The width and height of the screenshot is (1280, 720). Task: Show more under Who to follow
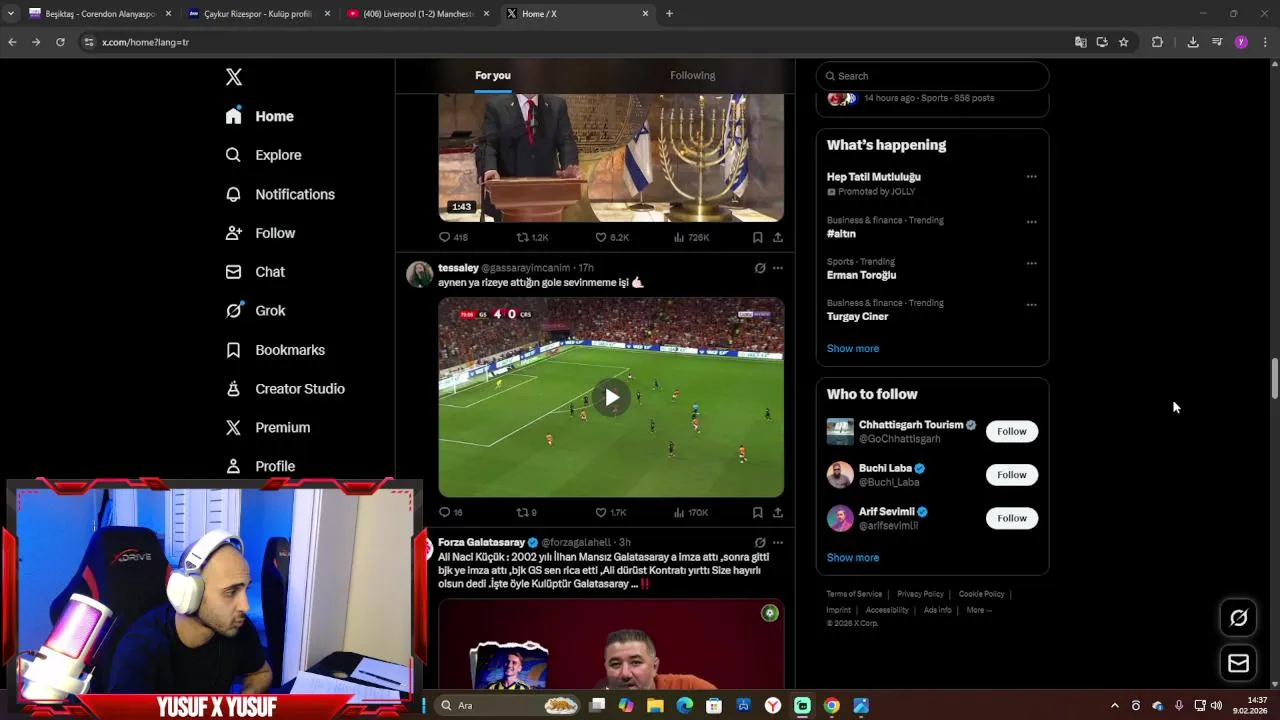click(853, 558)
